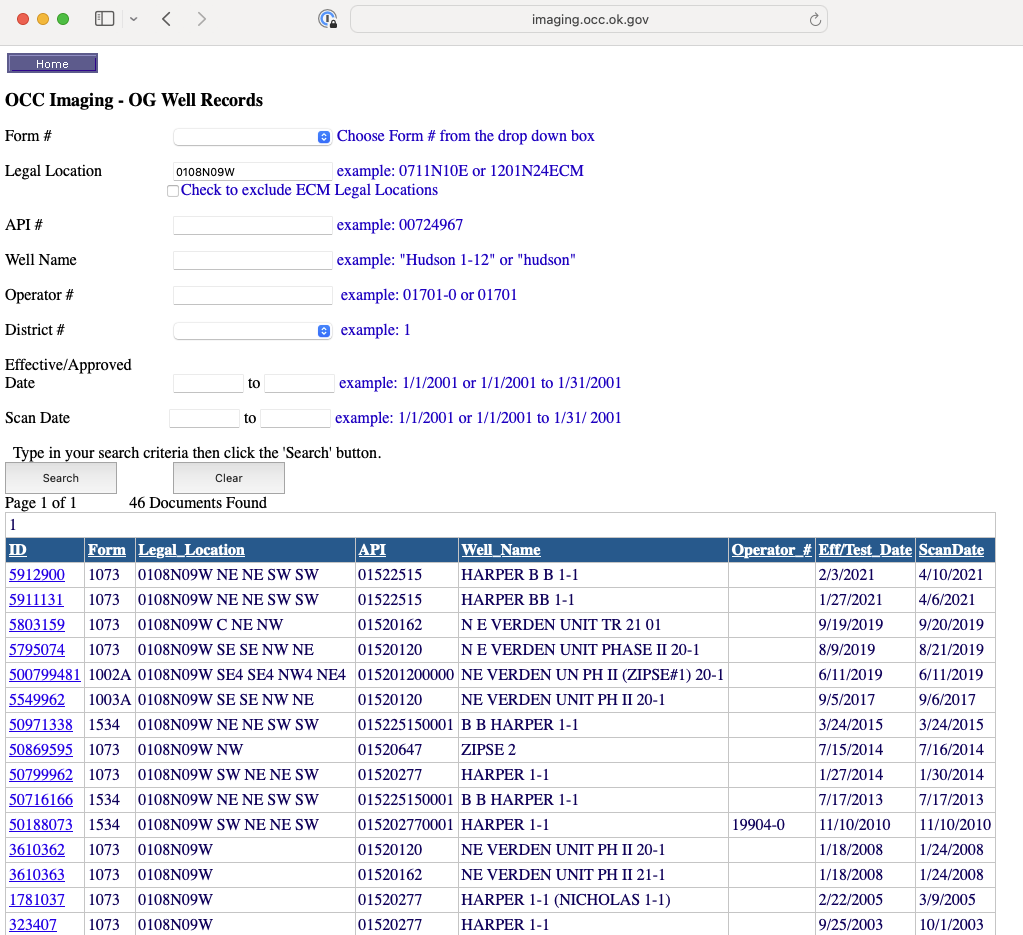Reload the page with the refresh icon
This screenshot has width=1023, height=935.
click(x=815, y=20)
